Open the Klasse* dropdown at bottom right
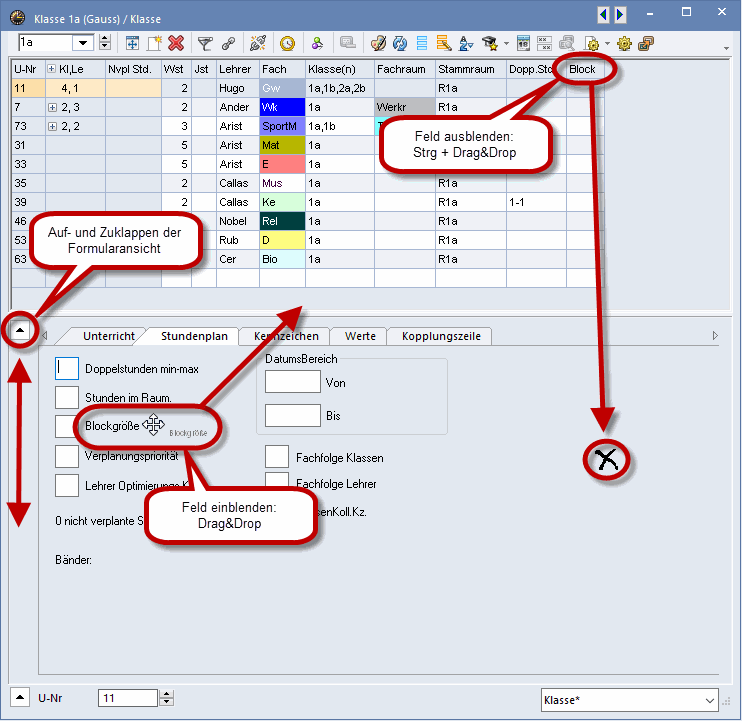 (710, 699)
